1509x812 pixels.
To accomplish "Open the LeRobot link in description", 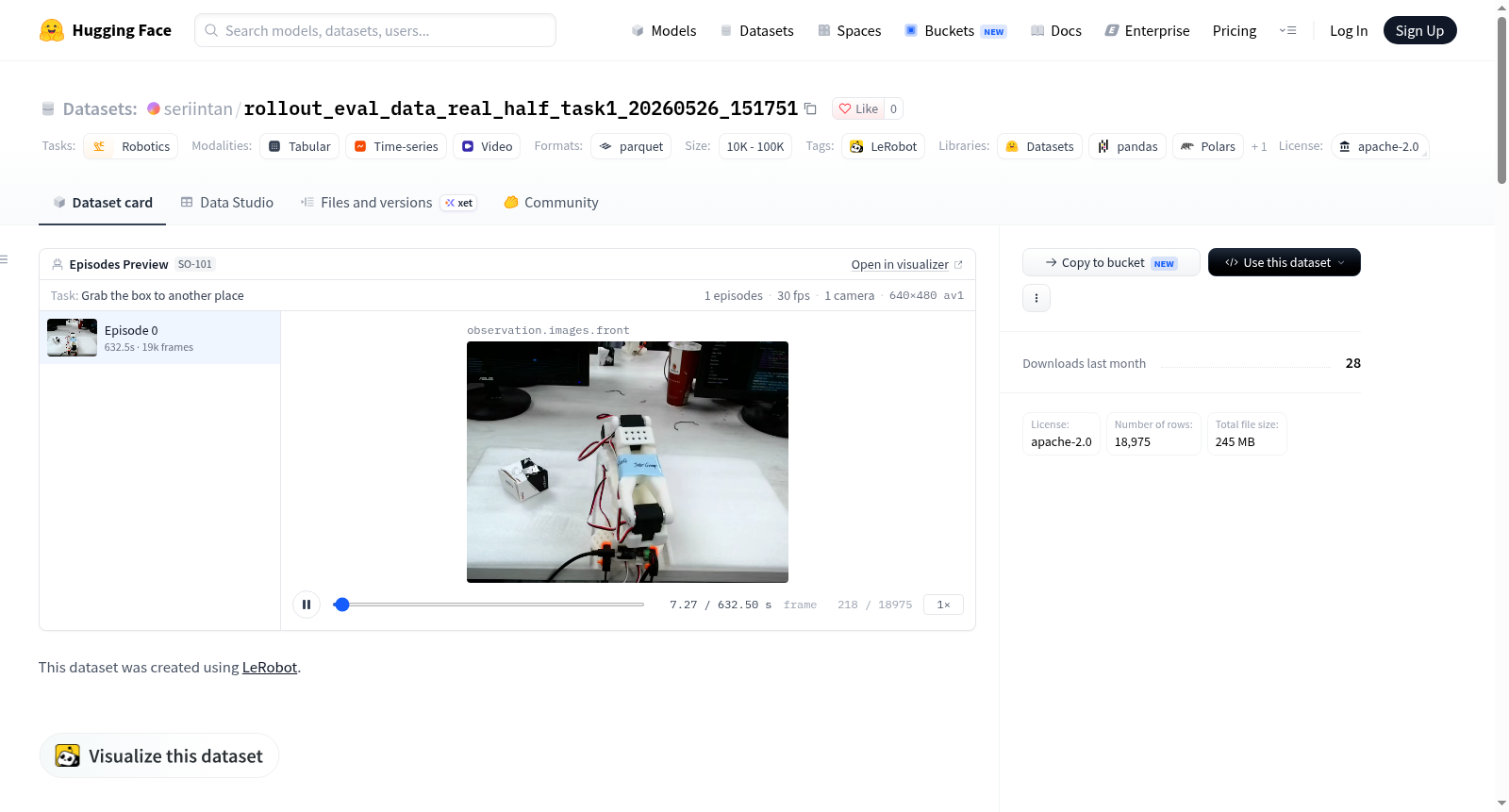I will coord(270,668).
